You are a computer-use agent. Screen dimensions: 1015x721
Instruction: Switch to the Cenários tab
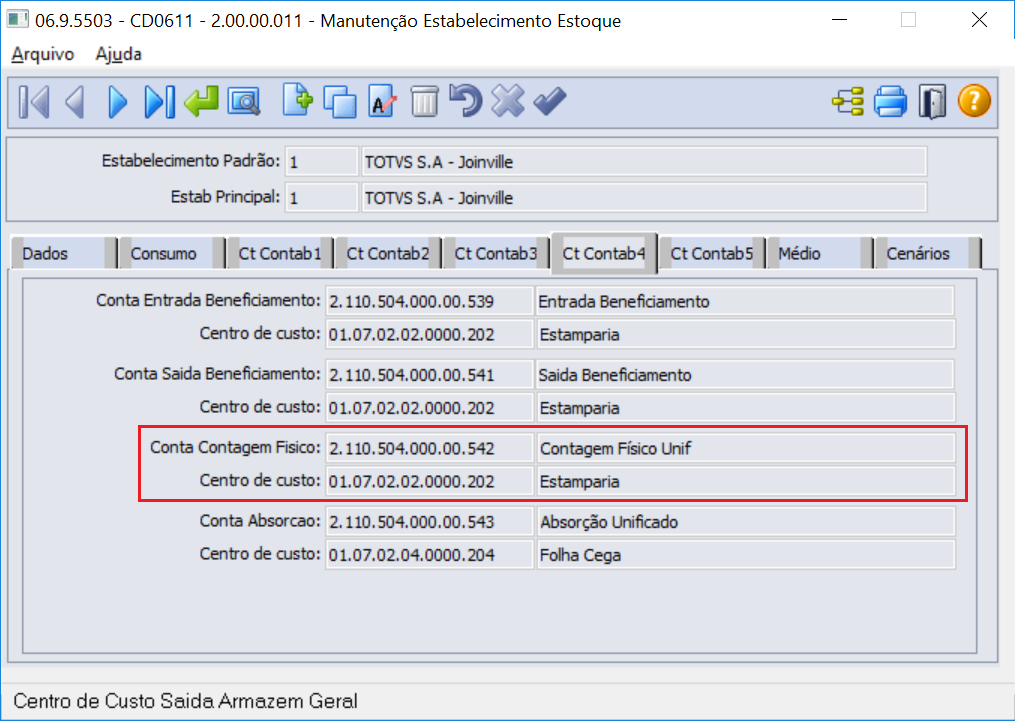click(x=928, y=253)
